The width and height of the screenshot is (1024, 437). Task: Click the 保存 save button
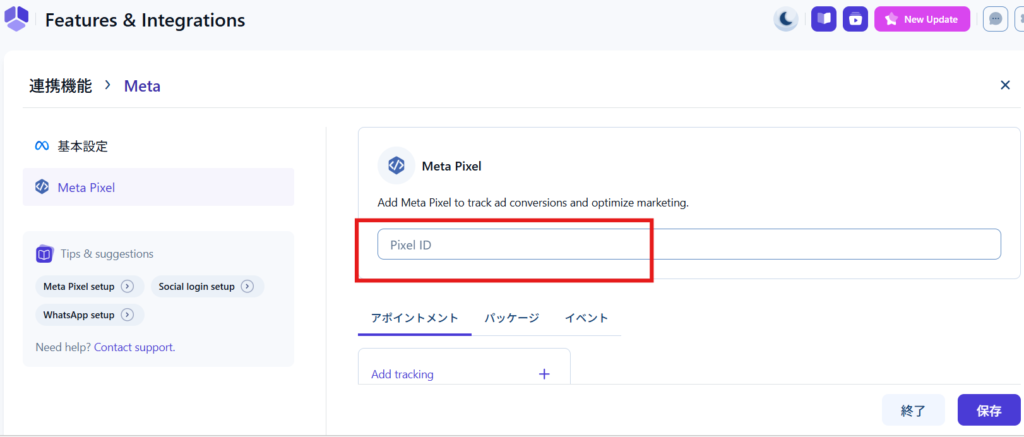pyautogui.click(x=988, y=410)
